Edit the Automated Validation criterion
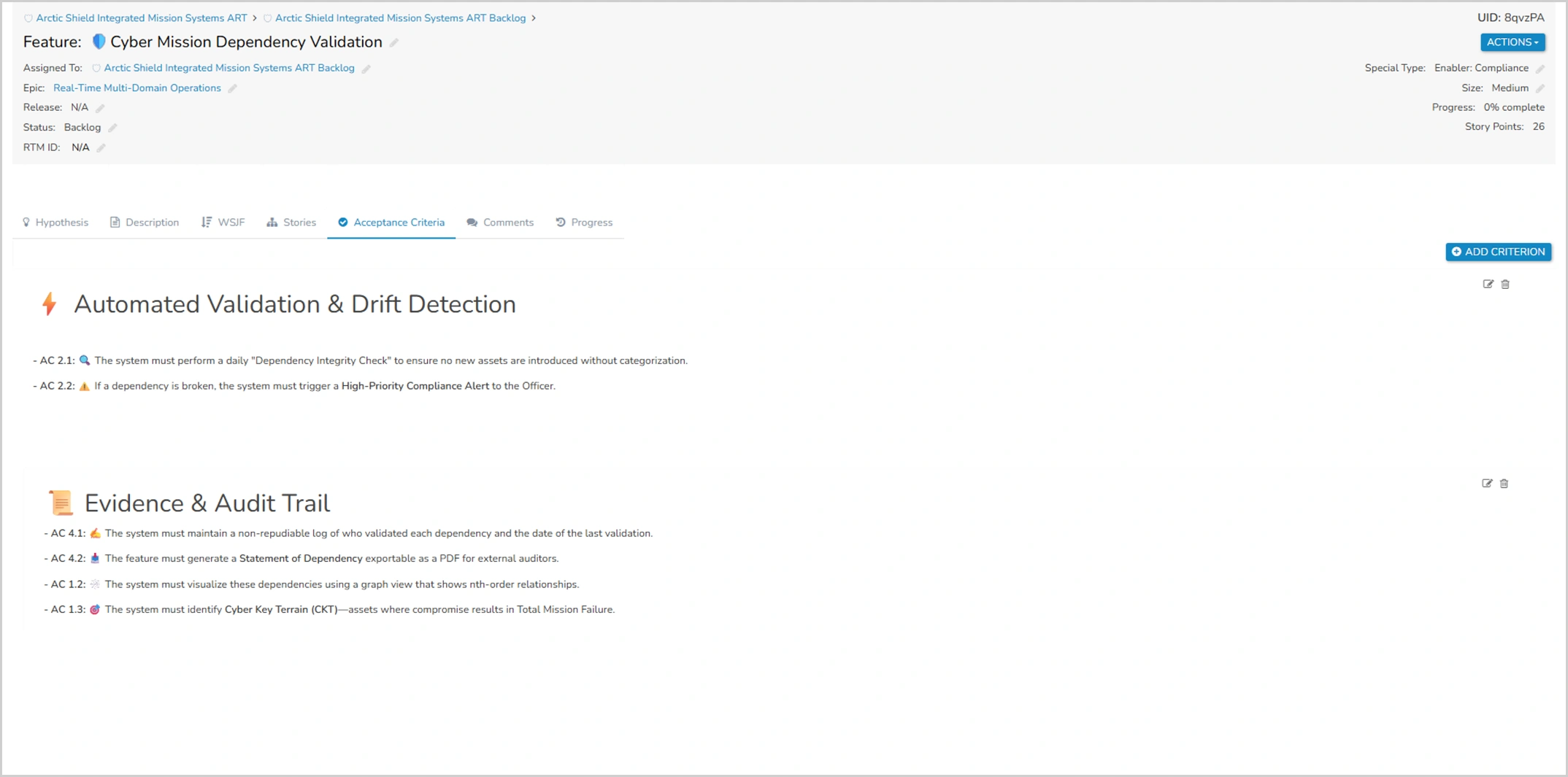 1488,285
